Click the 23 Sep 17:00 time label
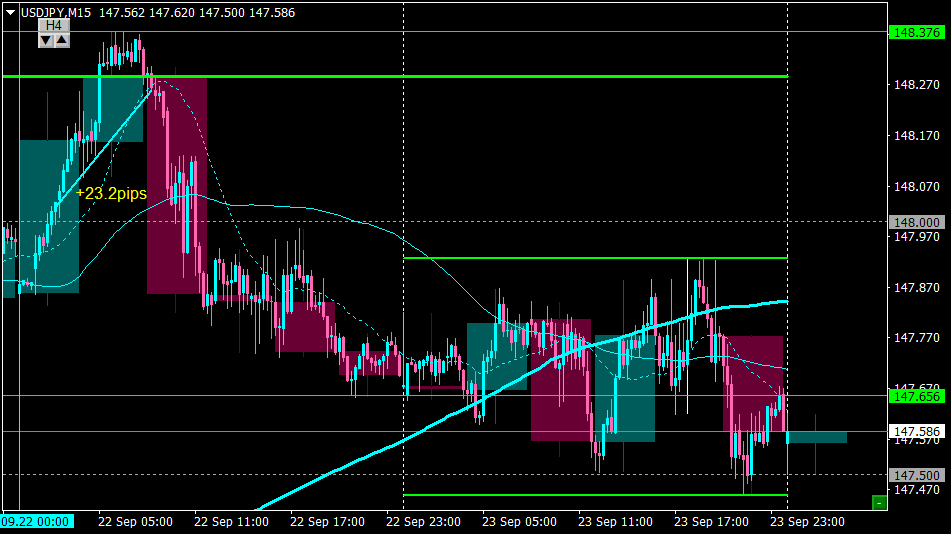 pyautogui.click(x=711, y=521)
